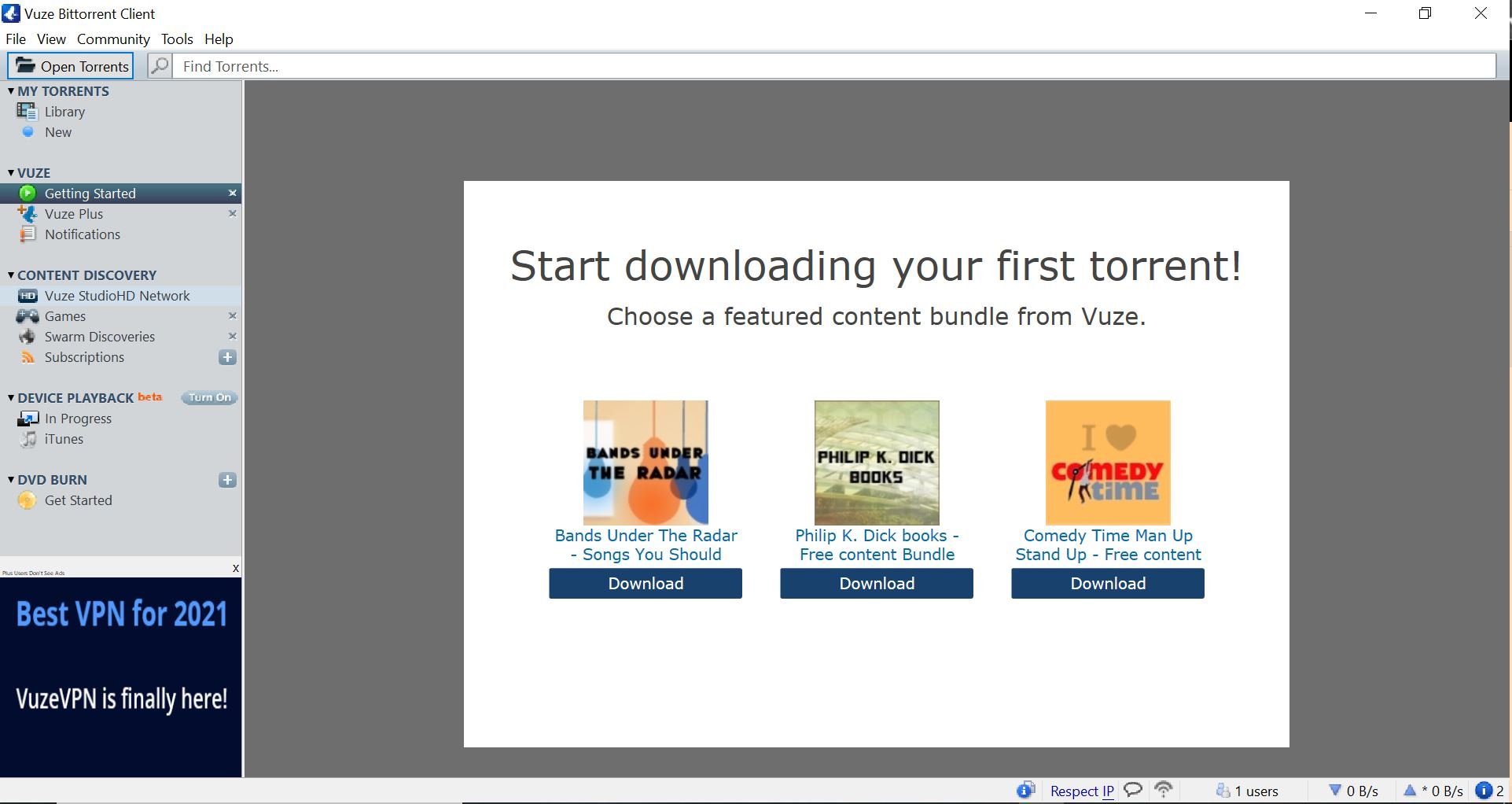Collapse the MY TORRENTS section
Image resolution: width=1512 pixels, height=804 pixels.
tap(11, 90)
